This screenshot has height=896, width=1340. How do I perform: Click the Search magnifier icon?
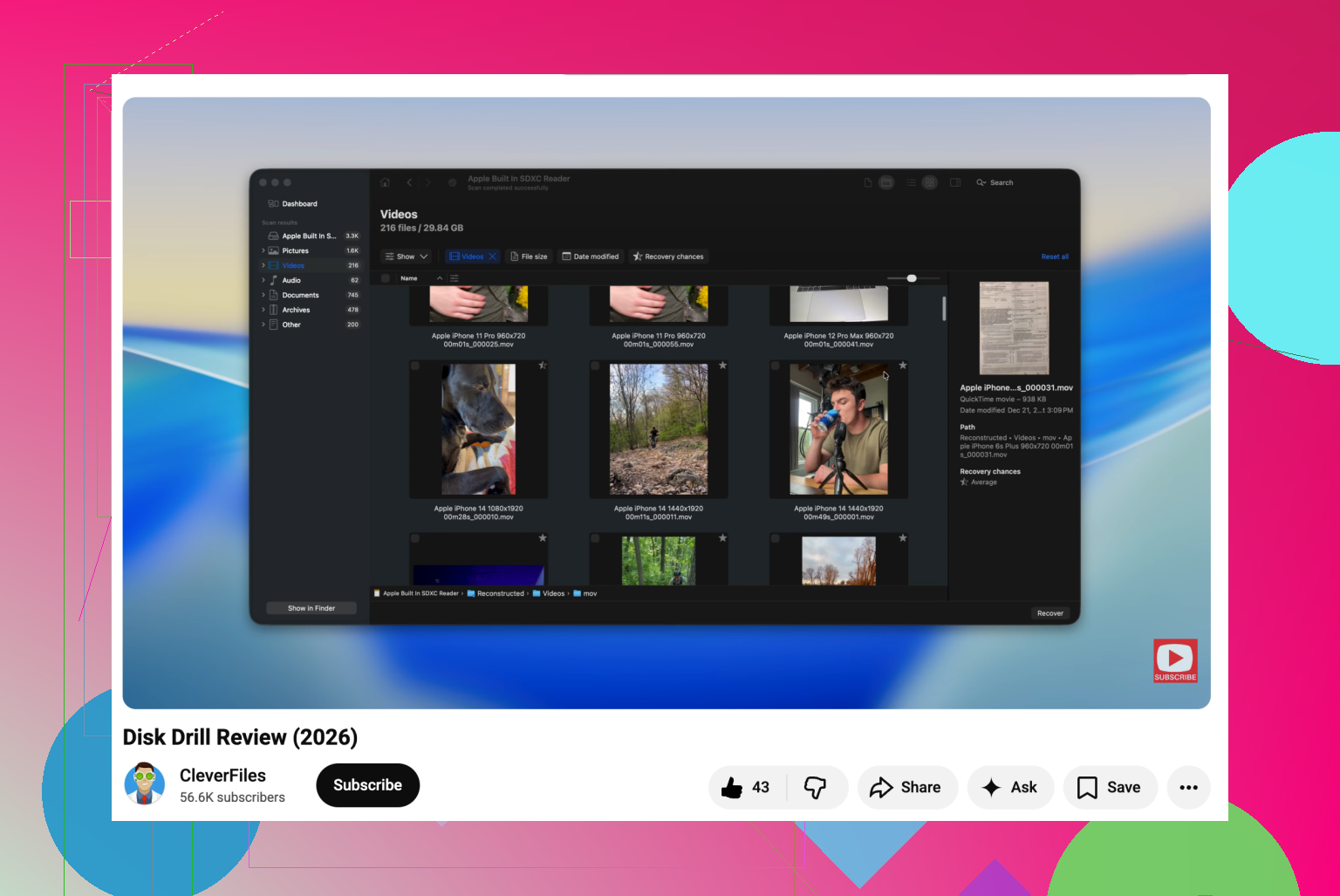[981, 182]
